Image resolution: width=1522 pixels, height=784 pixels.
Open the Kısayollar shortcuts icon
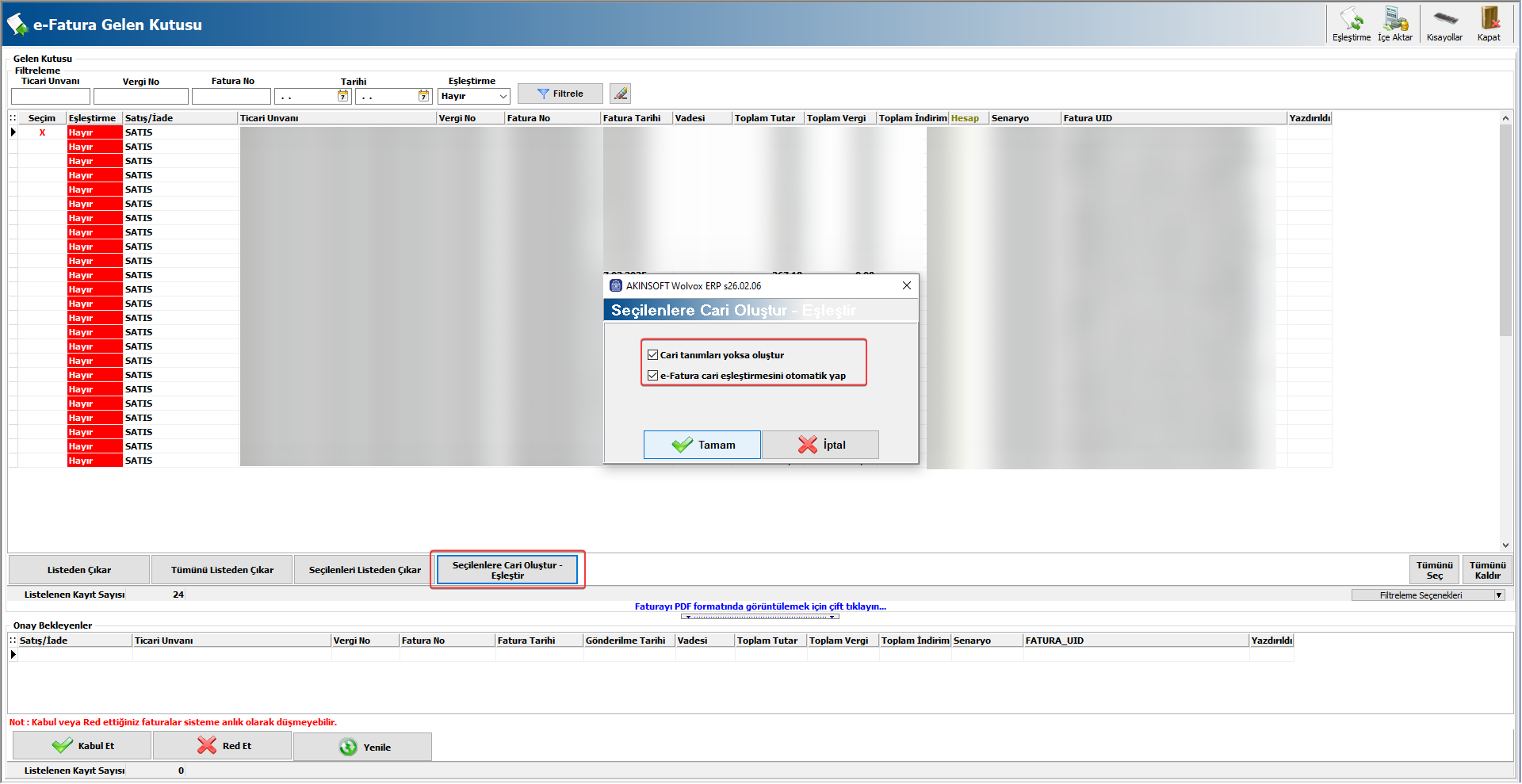coord(1444,24)
